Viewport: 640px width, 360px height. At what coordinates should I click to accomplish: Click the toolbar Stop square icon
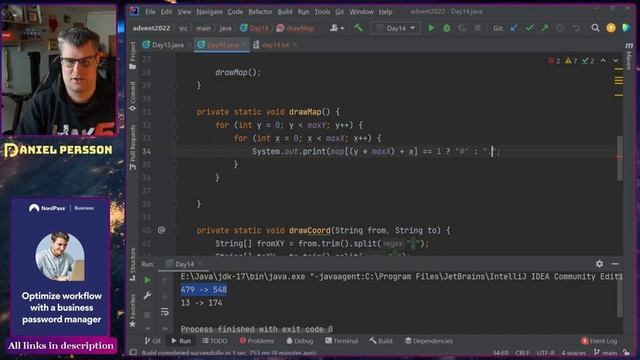tap(478, 28)
